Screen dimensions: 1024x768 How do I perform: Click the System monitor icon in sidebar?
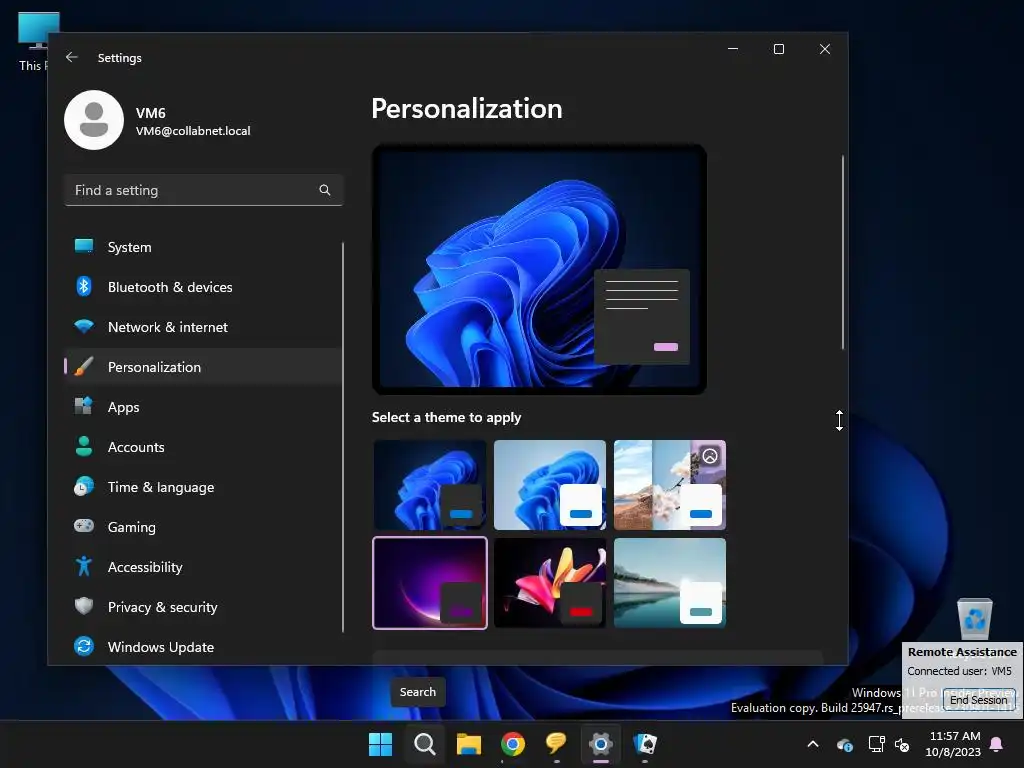(84, 246)
